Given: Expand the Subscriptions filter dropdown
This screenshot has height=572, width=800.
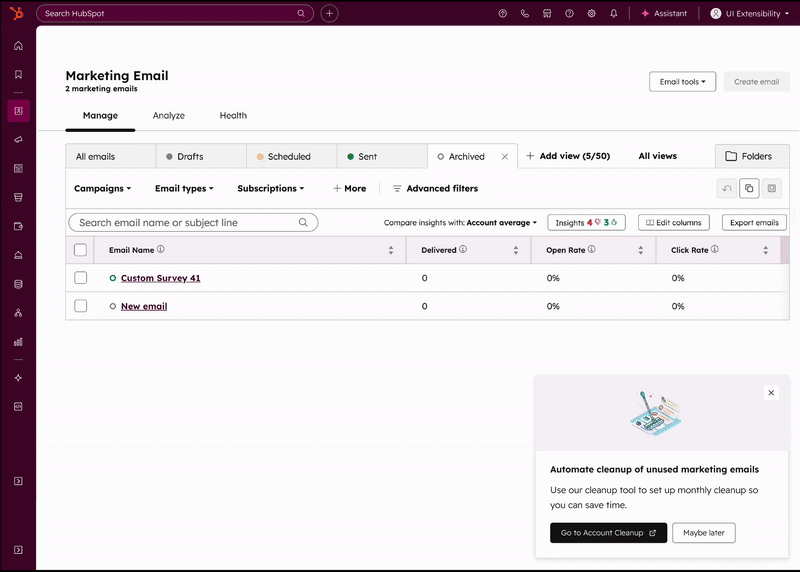Looking at the screenshot, I should pos(270,188).
